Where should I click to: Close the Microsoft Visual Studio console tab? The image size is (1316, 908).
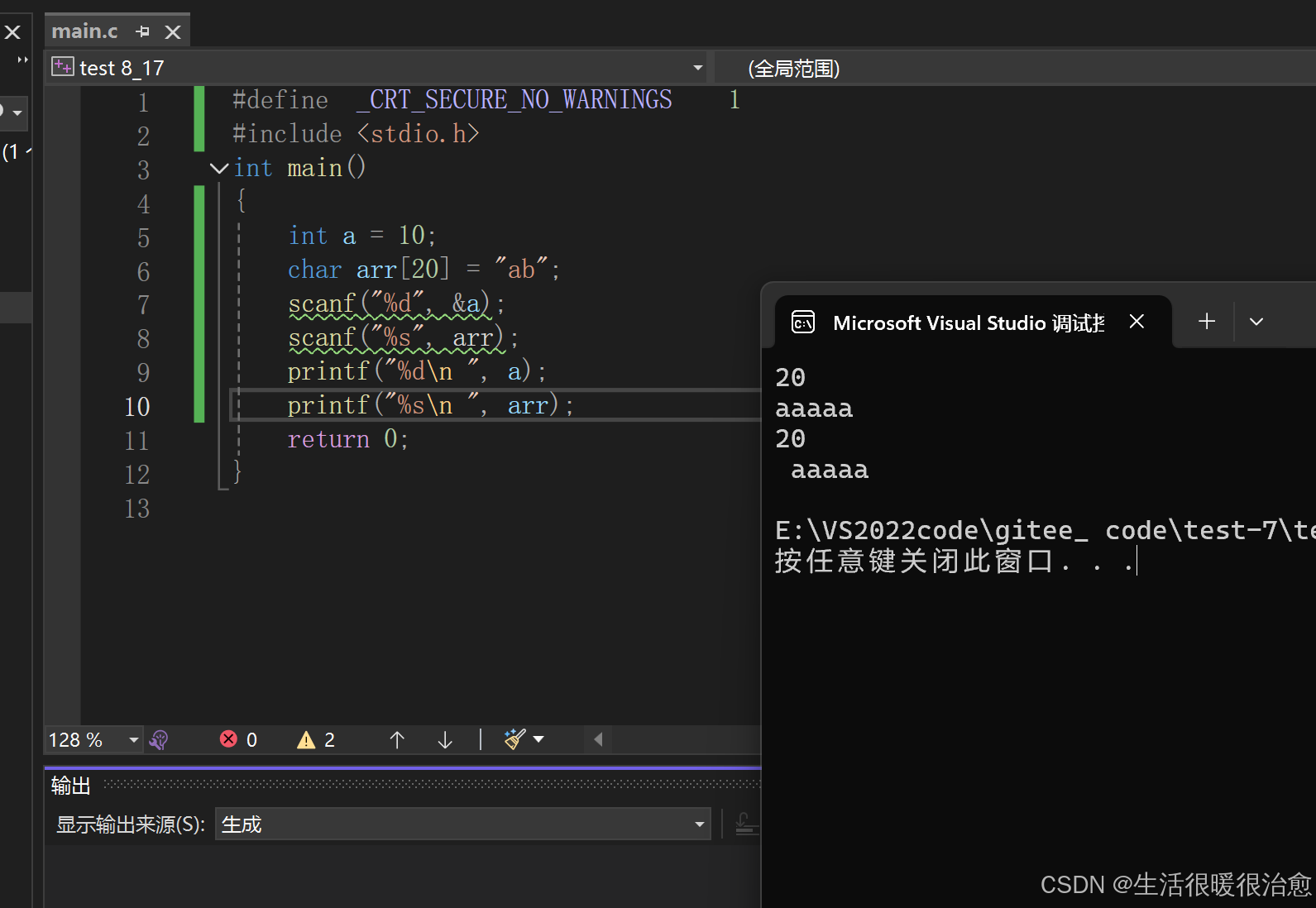point(1137,322)
